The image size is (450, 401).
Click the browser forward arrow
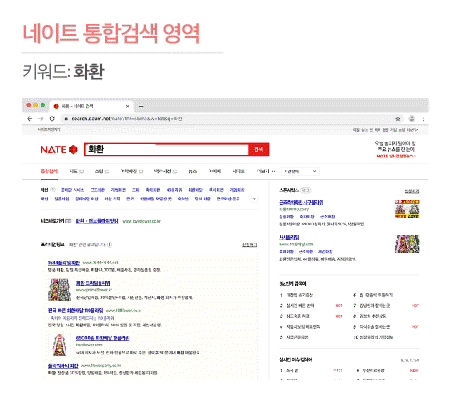coord(41,119)
